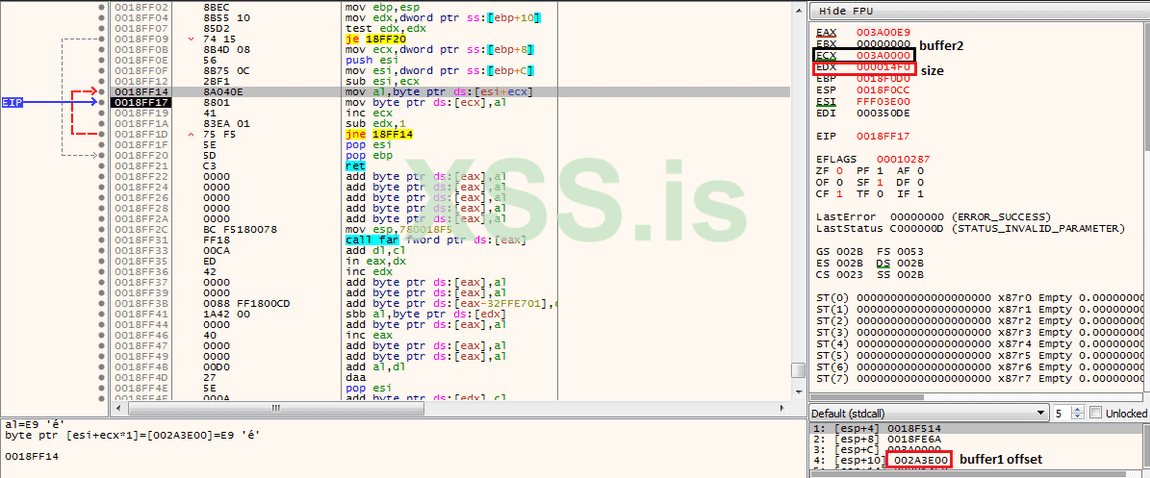Select the EIP register value 0018FF17
1150x478 pixels.
click(884, 136)
